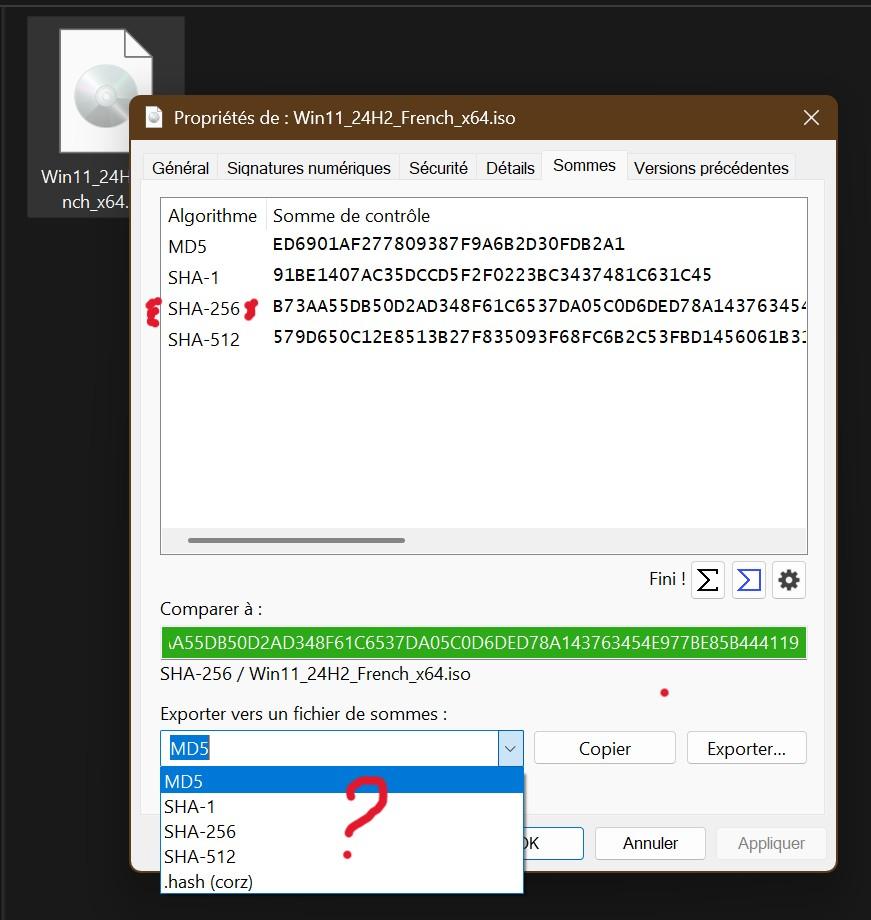Click the horizontal scrollbar of the checksum list

pyautogui.click(x=296, y=540)
